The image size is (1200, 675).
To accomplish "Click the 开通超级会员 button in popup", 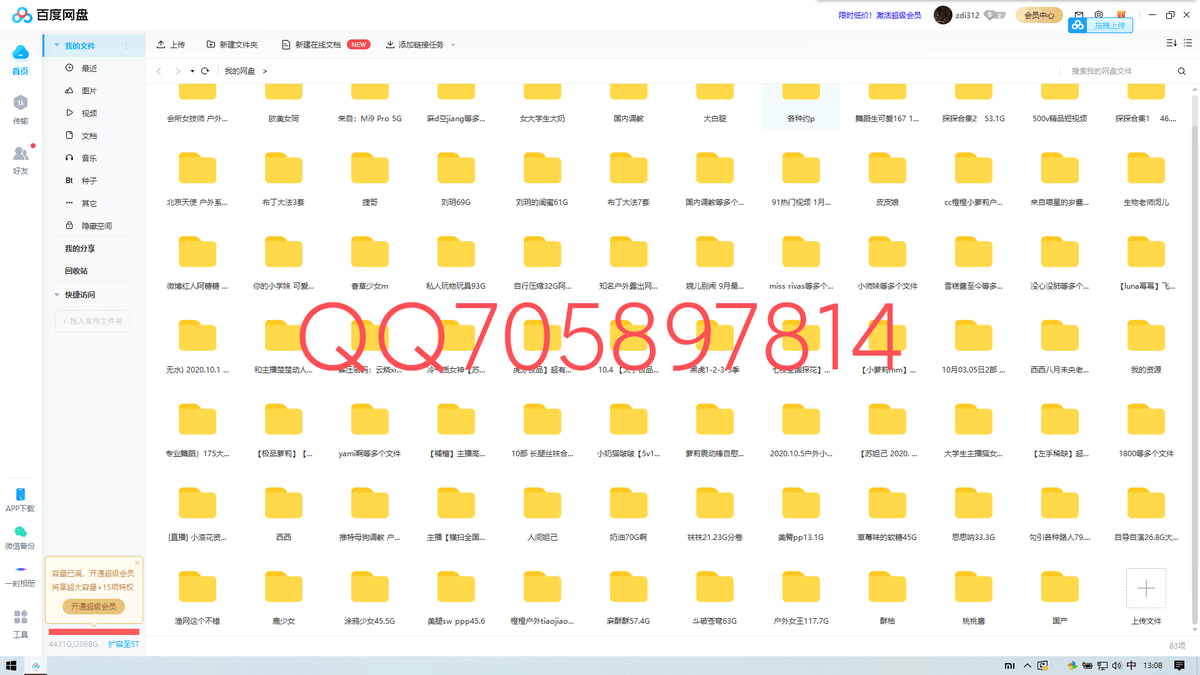I will (93, 606).
